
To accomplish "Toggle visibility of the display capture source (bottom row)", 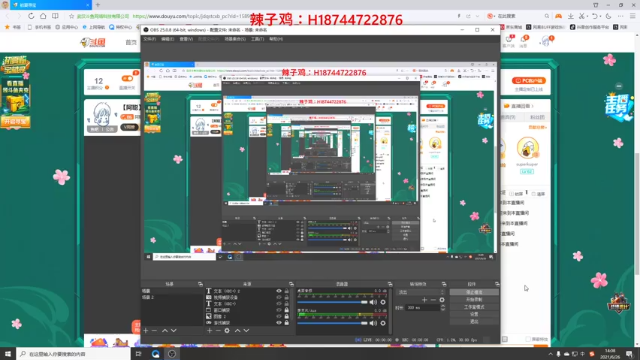I will coord(279,323).
